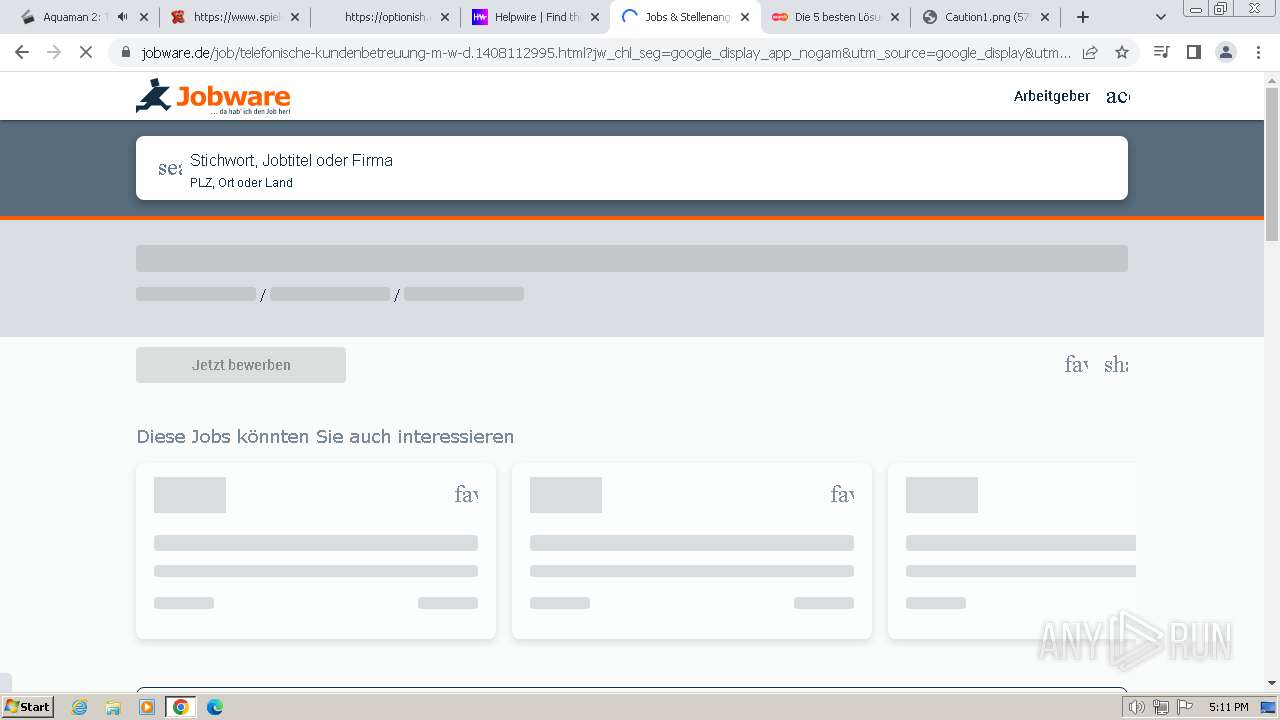Click the search icon in the job search box

(170, 168)
